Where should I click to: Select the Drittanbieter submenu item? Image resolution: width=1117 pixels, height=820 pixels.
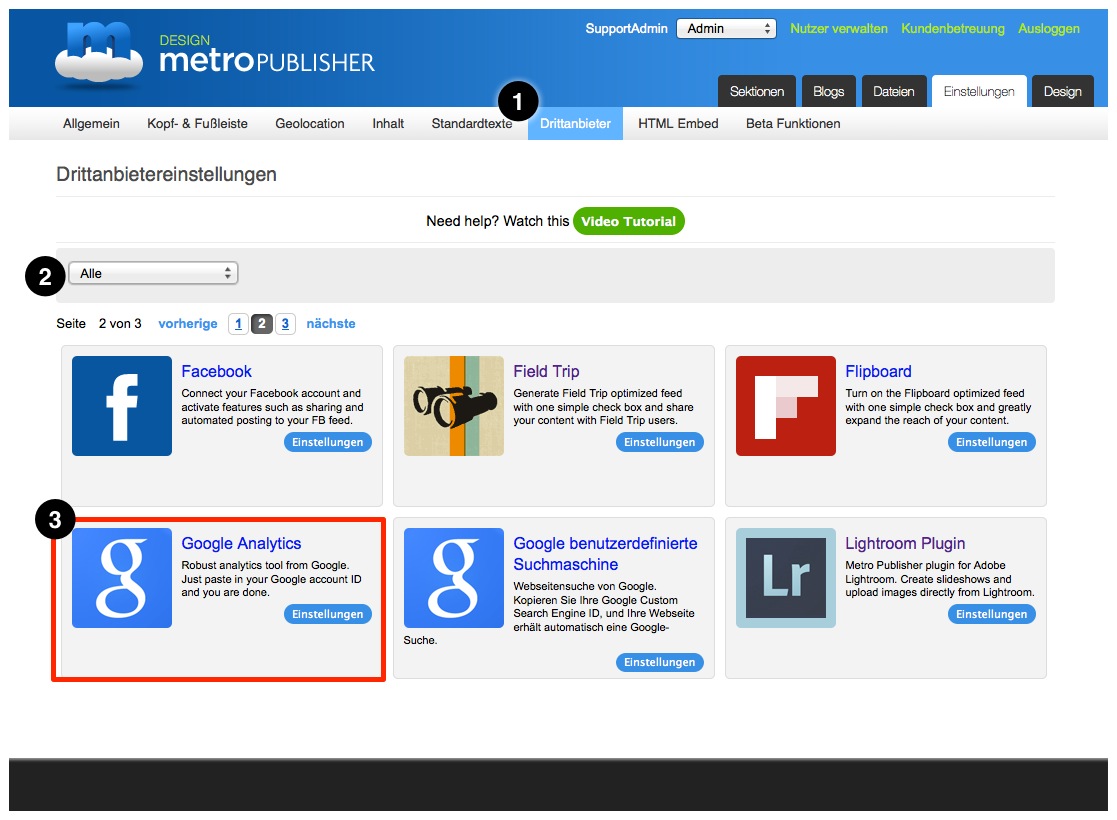click(575, 123)
